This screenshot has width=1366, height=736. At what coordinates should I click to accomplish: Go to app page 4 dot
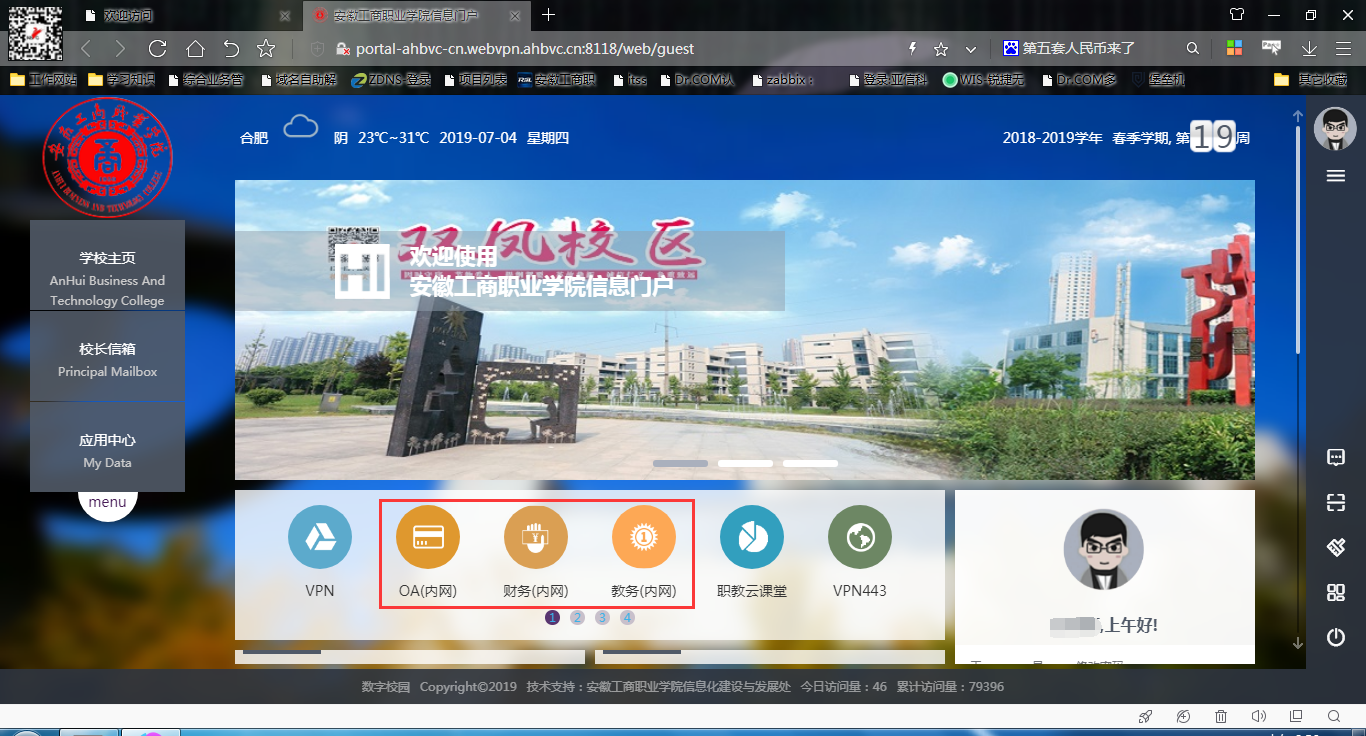627,617
